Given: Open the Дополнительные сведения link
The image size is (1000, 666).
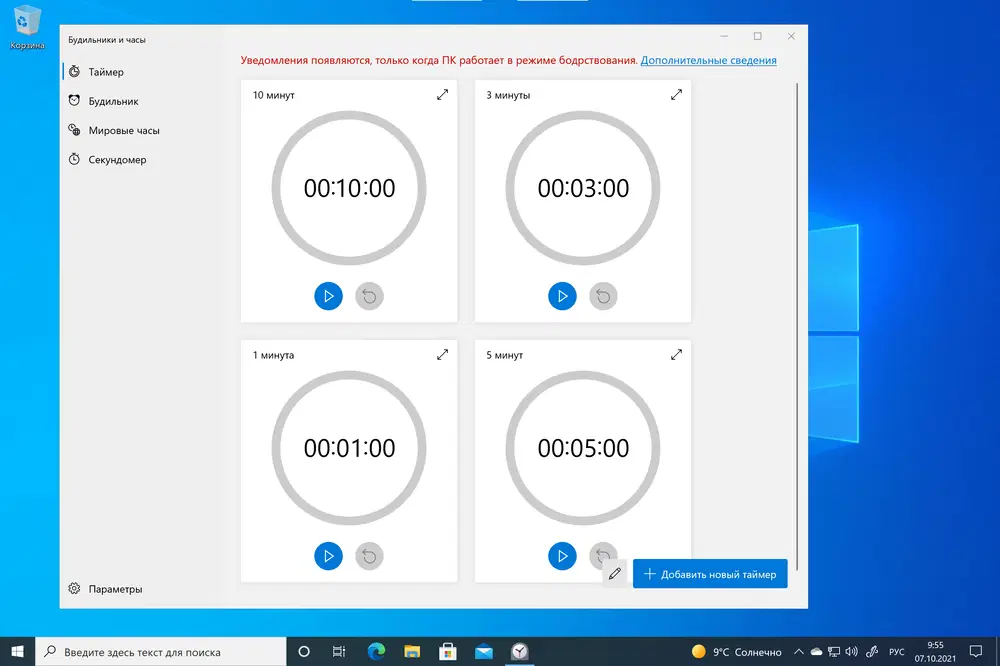Looking at the screenshot, I should 709,60.
